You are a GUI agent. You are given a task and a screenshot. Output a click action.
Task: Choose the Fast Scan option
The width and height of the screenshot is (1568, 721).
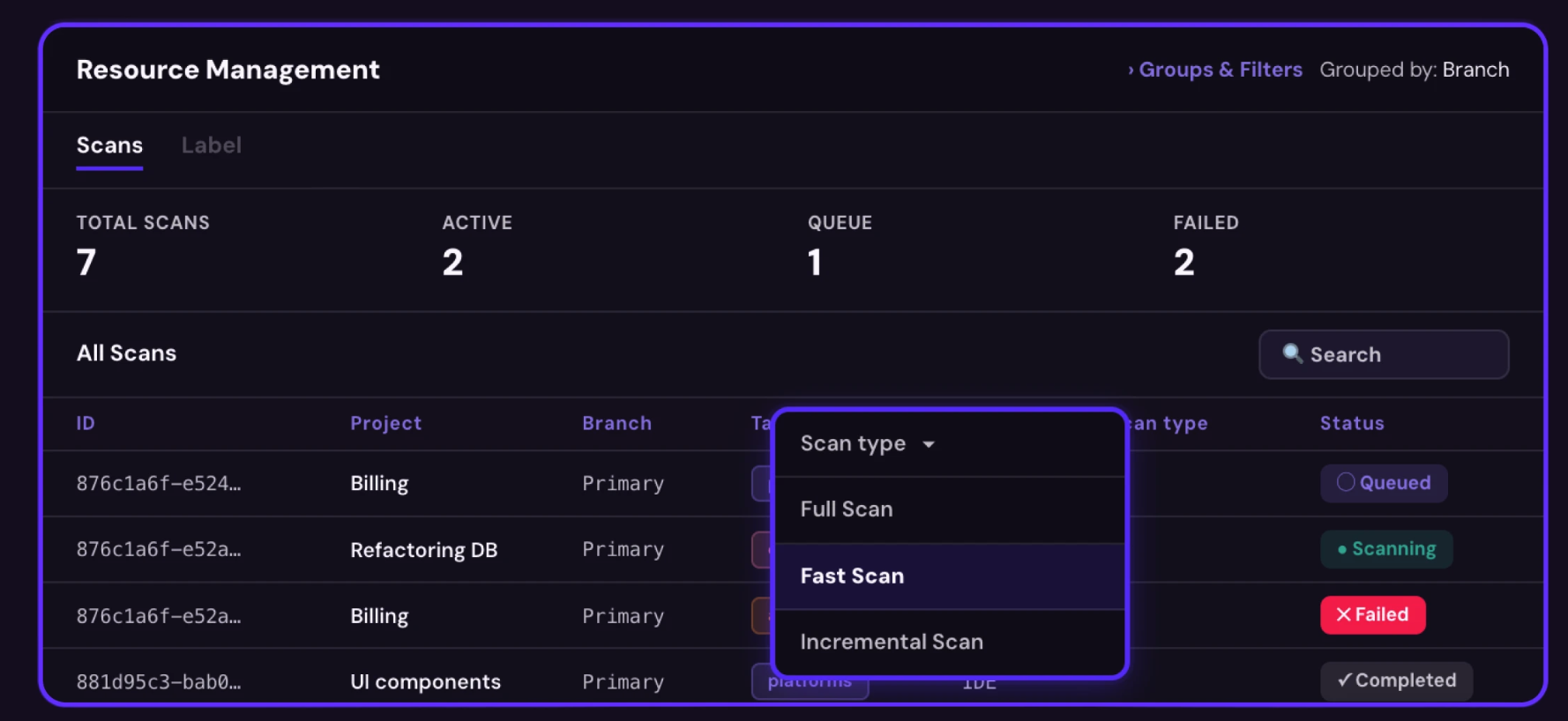949,576
